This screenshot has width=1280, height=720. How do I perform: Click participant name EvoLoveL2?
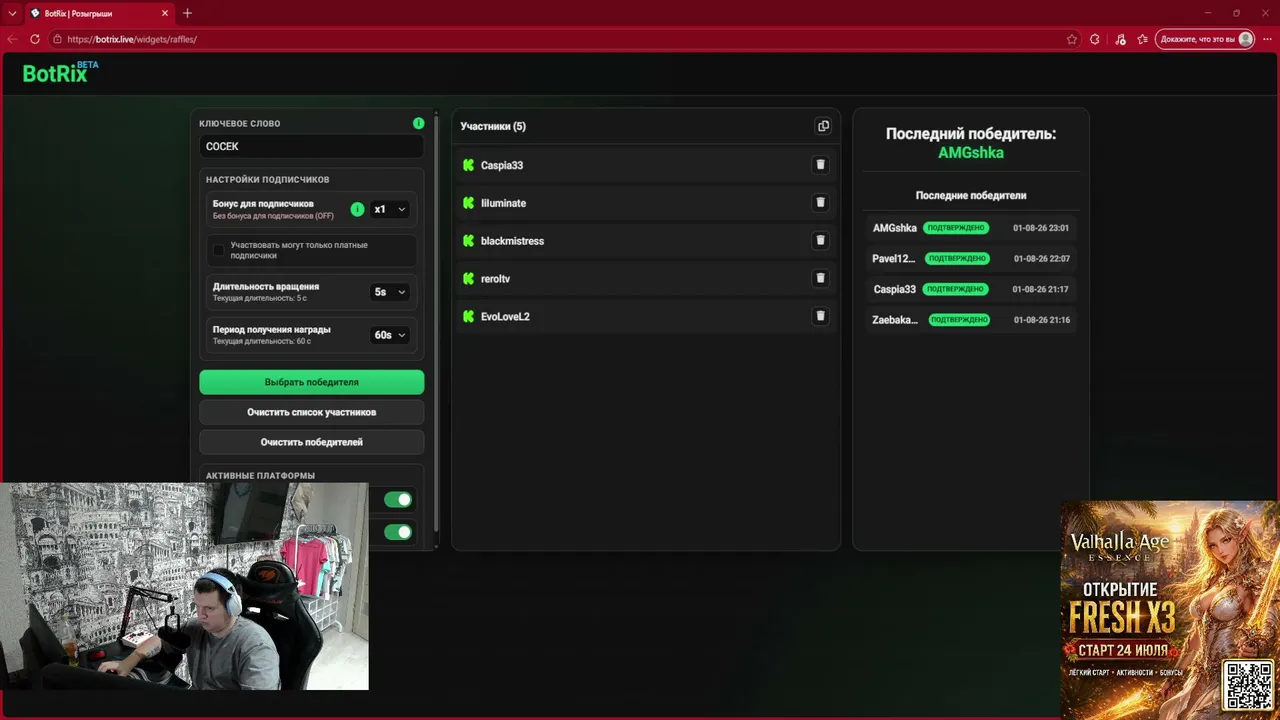point(505,316)
